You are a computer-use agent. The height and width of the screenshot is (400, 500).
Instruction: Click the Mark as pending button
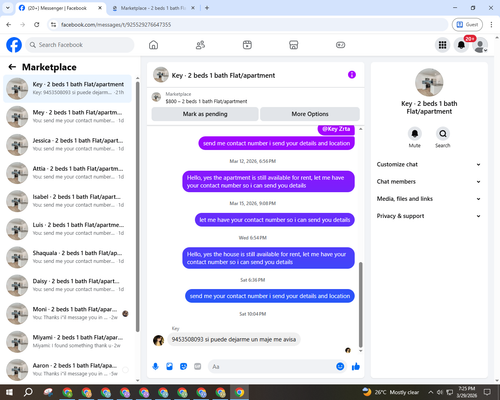click(x=205, y=114)
